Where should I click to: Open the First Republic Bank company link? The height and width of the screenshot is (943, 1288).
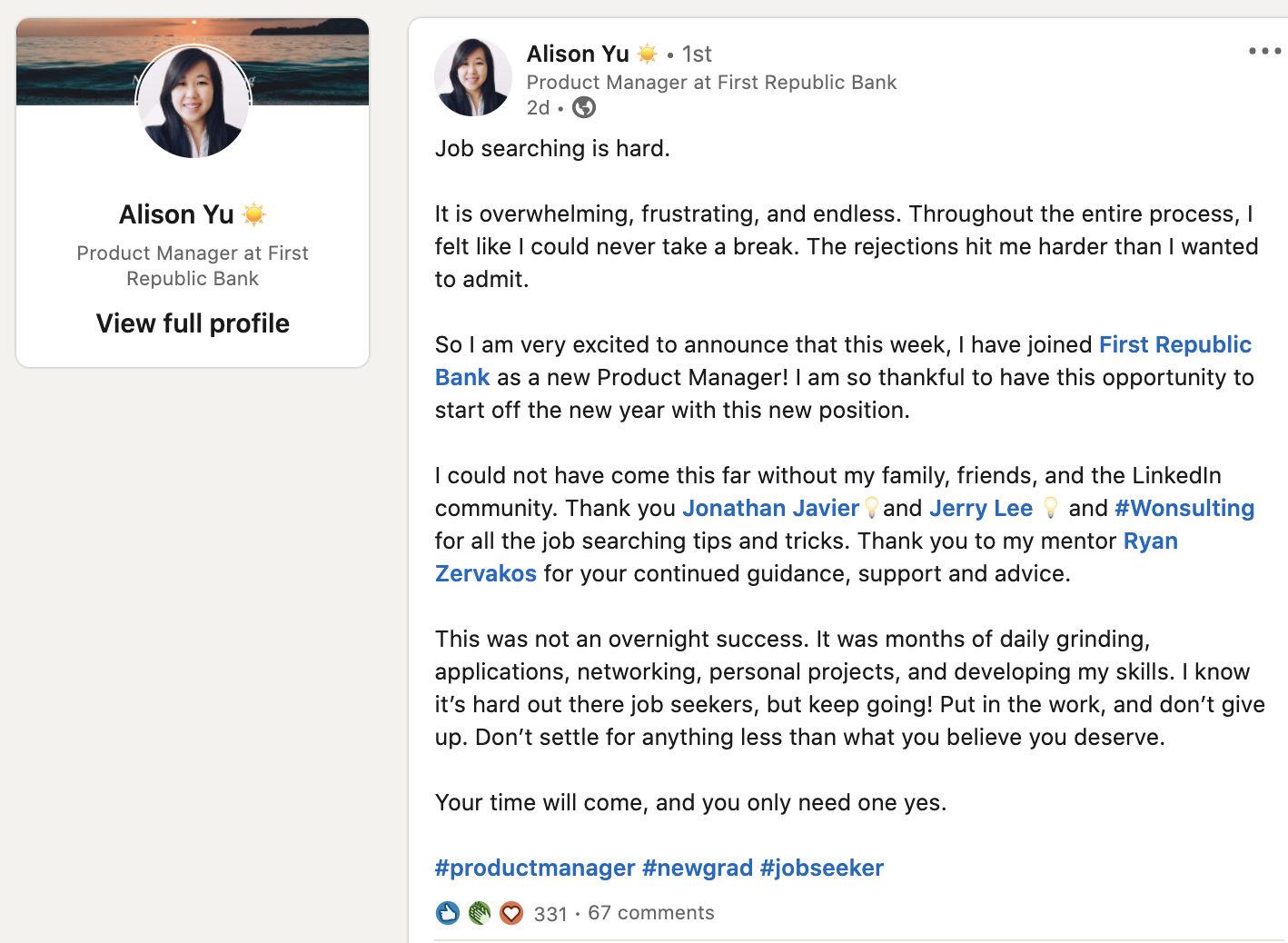point(1174,345)
